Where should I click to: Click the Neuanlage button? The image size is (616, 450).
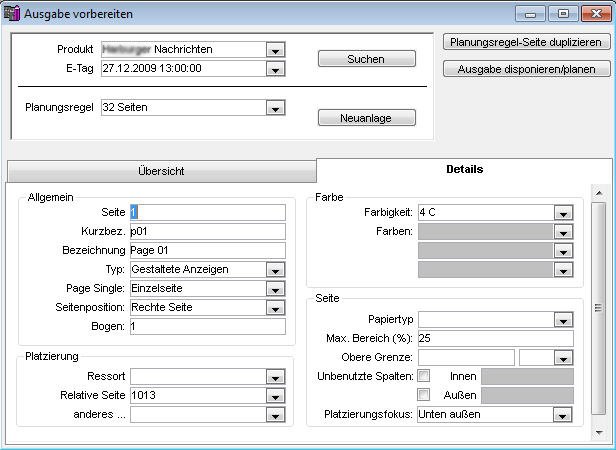coord(367,118)
